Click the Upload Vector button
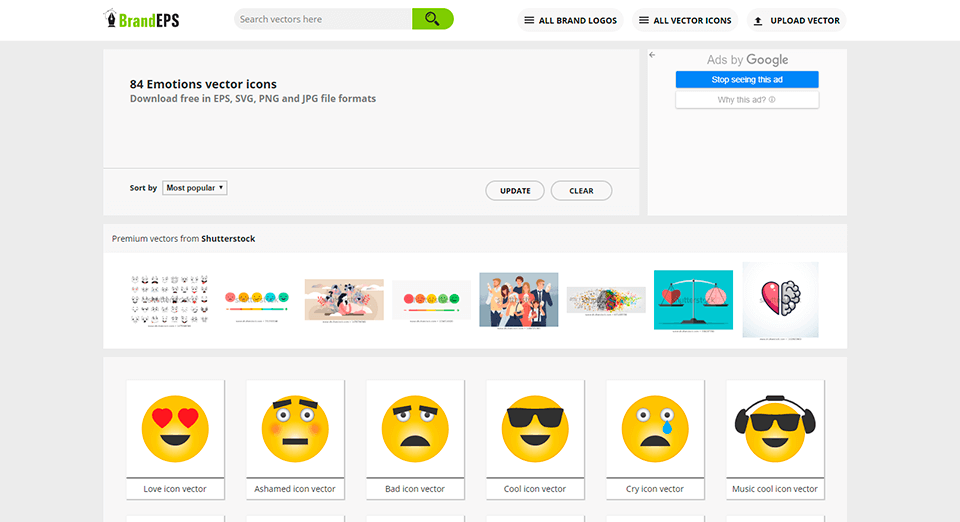 (796, 20)
